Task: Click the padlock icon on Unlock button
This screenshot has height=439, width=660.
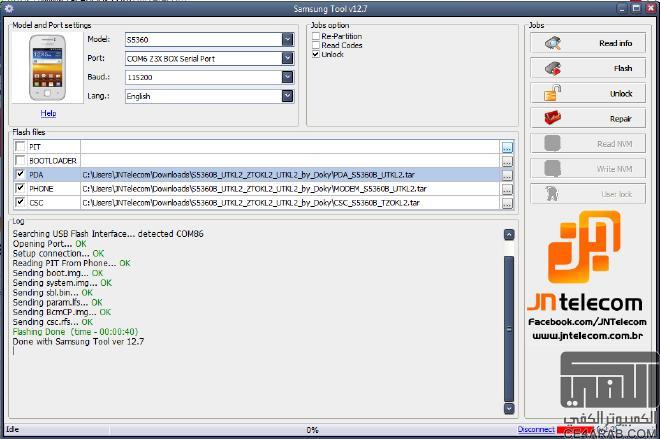Action: pos(553,93)
